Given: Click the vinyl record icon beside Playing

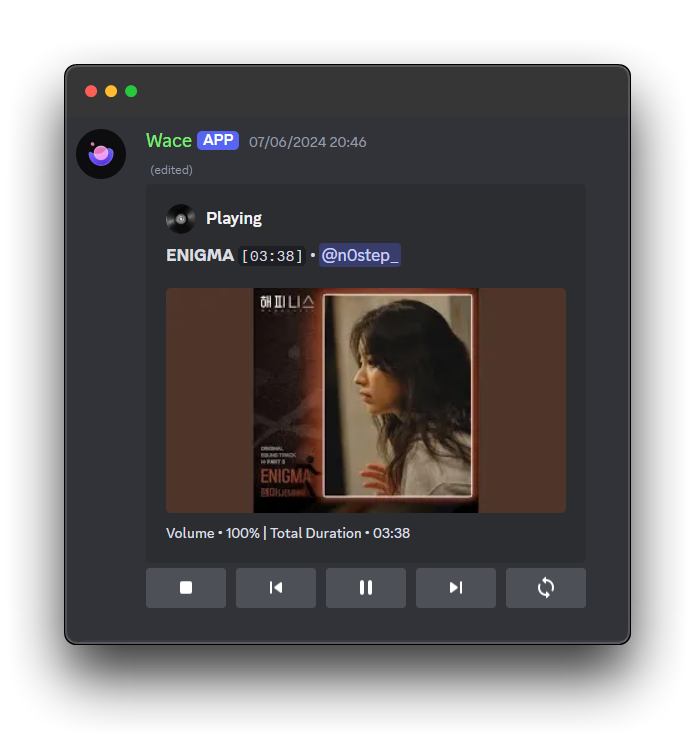Looking at the screenshot, I should 180,219.
